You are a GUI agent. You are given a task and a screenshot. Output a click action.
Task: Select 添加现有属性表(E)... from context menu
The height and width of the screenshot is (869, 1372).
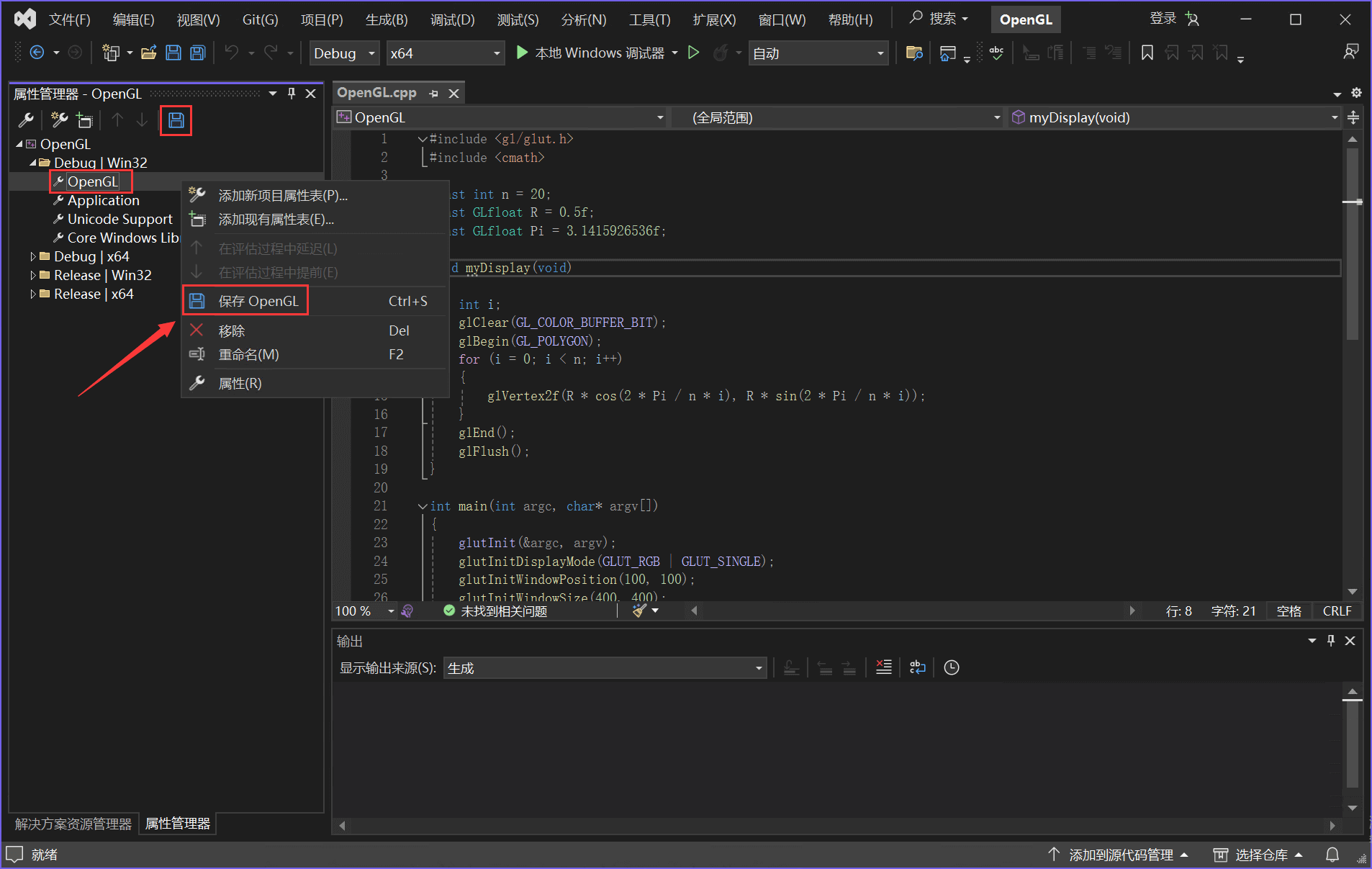[315, 219]
